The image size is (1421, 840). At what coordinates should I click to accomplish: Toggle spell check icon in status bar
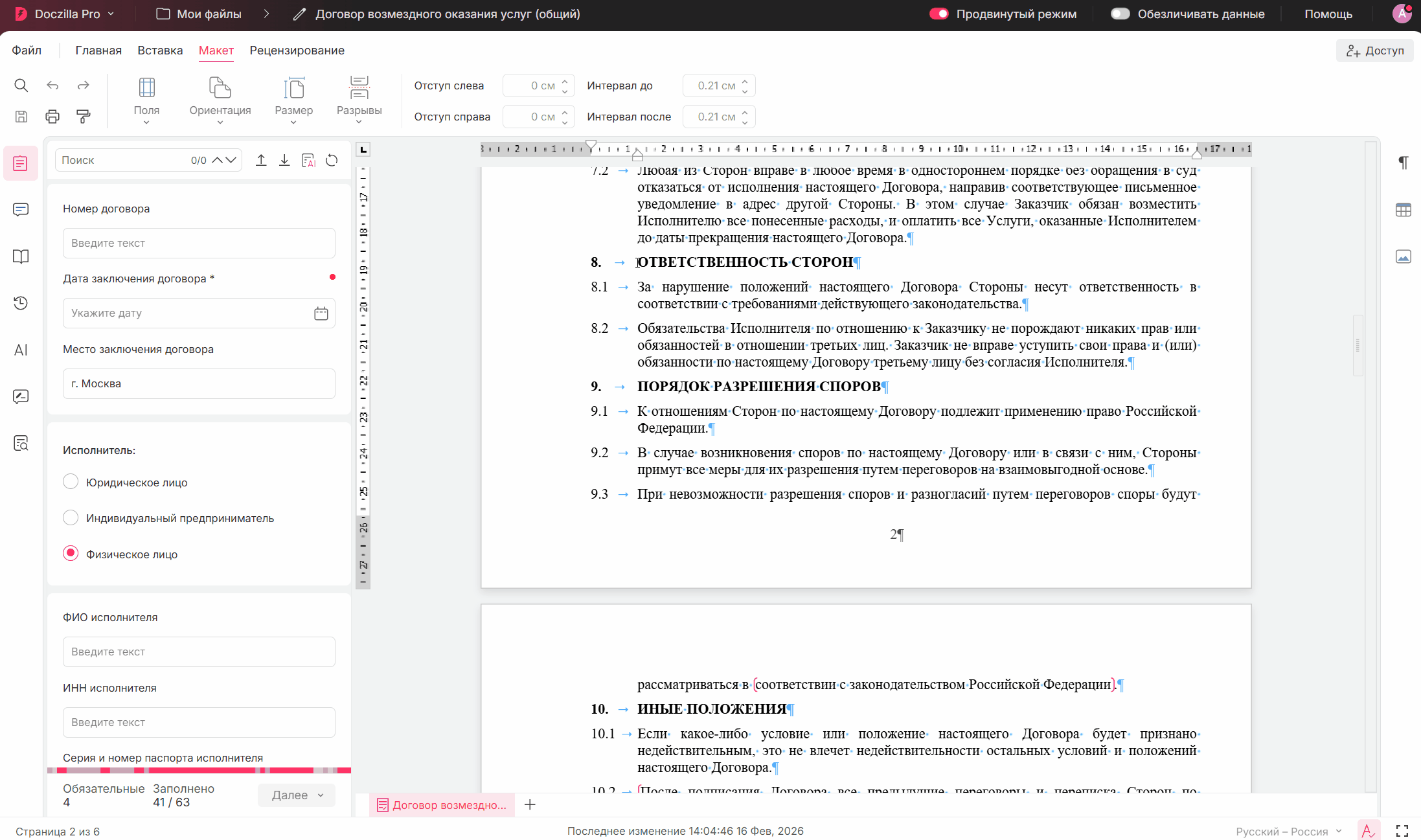coord(1368,831)
